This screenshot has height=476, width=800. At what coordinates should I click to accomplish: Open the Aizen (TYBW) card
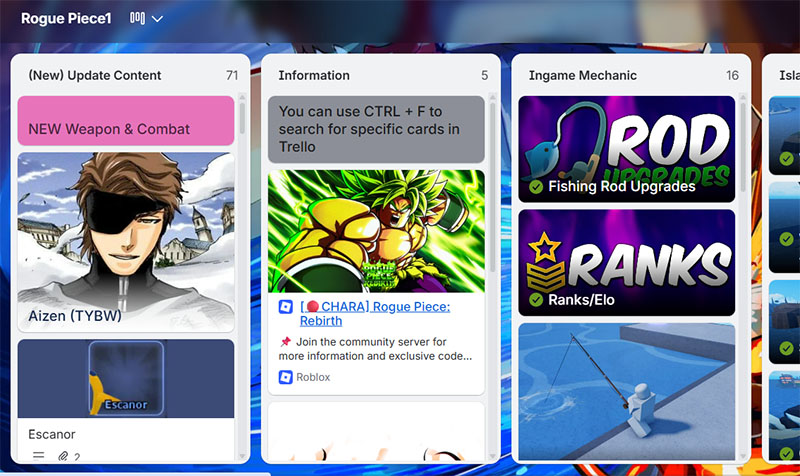[126, 242]
